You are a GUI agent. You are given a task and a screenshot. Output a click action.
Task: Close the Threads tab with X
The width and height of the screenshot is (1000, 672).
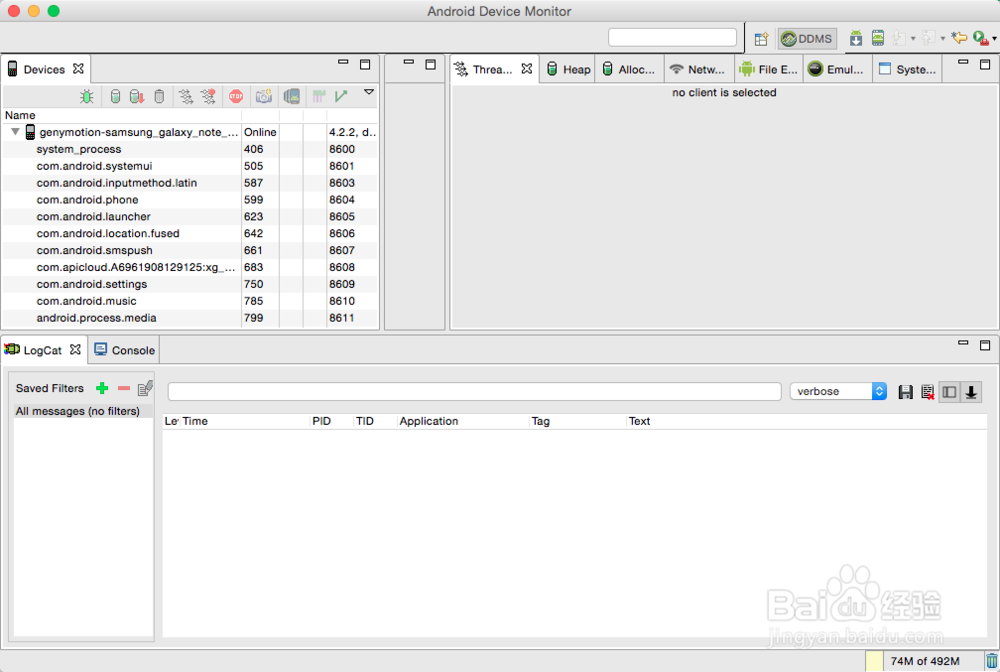527,69
